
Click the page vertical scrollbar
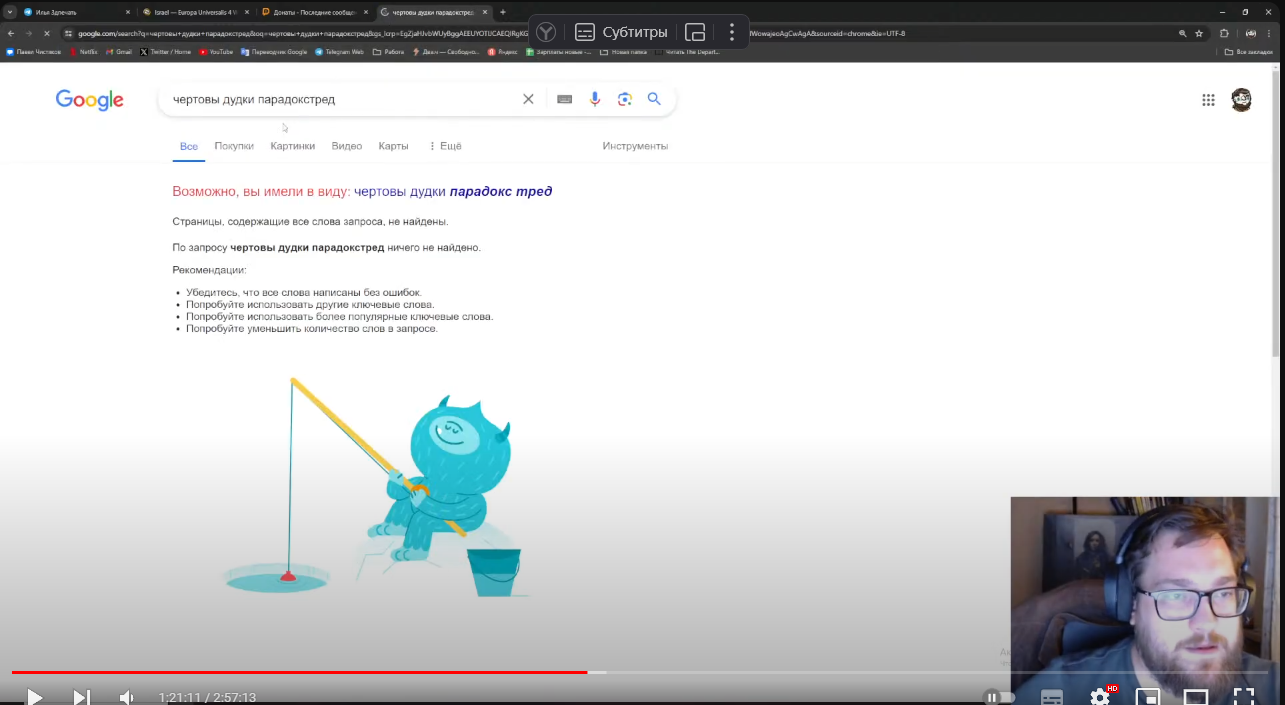[1275, 213]
